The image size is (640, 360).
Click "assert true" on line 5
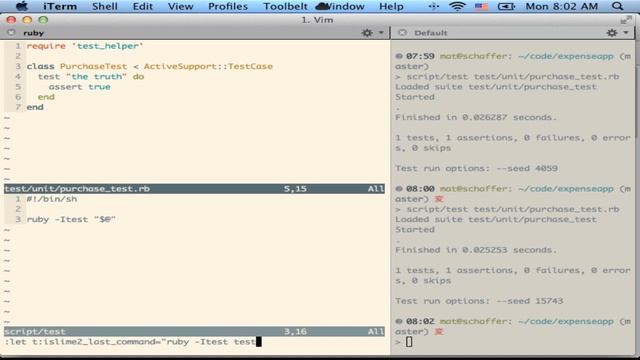click(80, 87)
